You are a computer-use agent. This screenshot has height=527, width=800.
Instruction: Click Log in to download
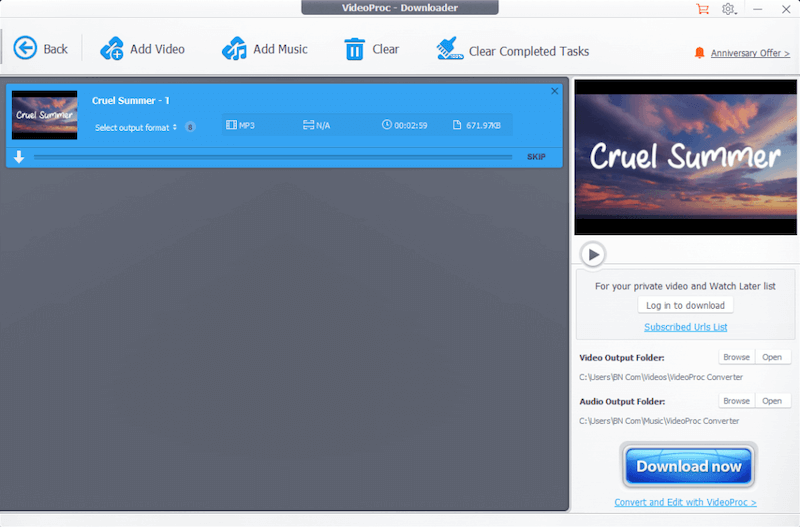pyautogui.click(x=685, y=305)
